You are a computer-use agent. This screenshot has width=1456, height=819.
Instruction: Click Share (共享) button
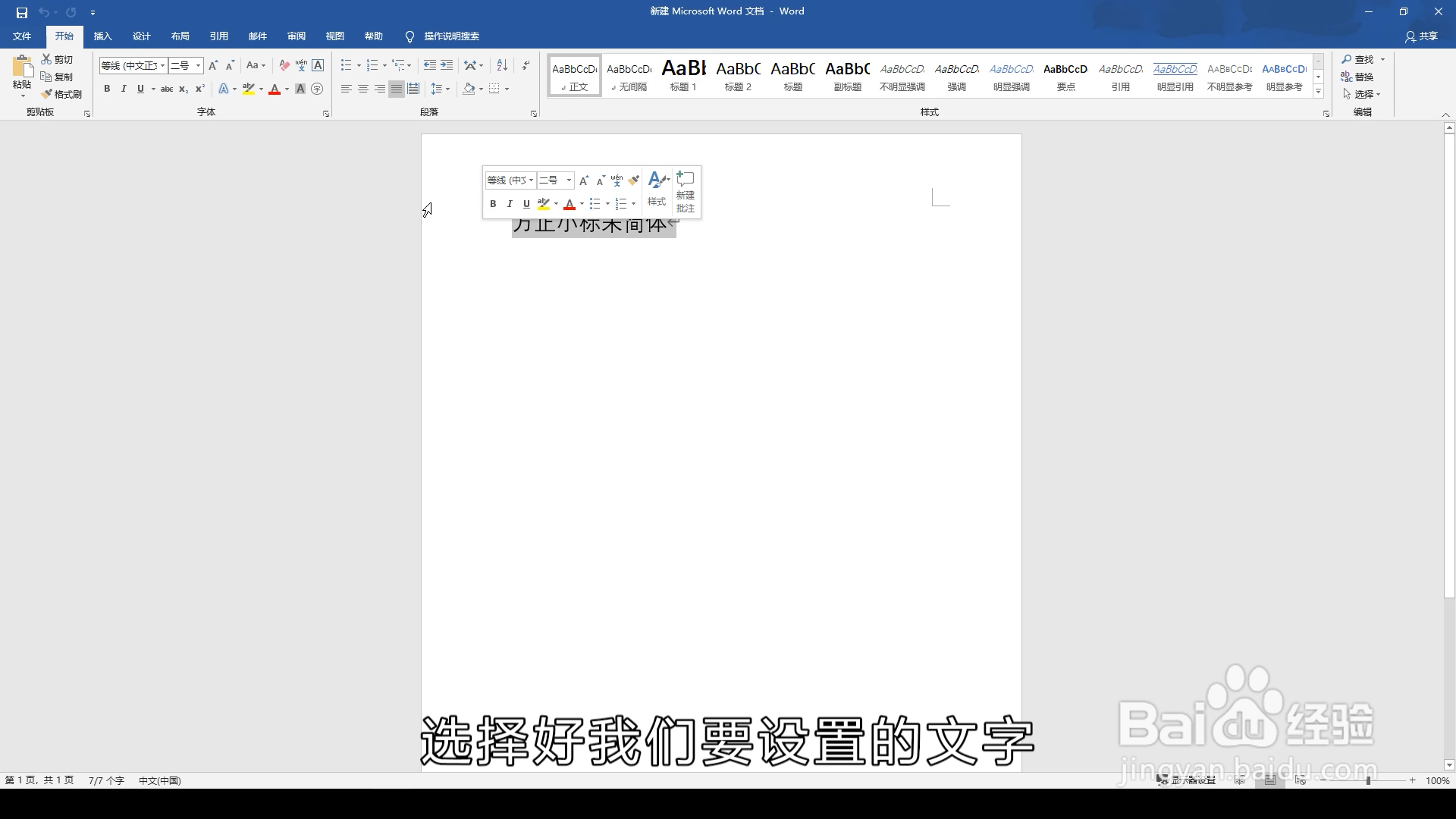1421,36
